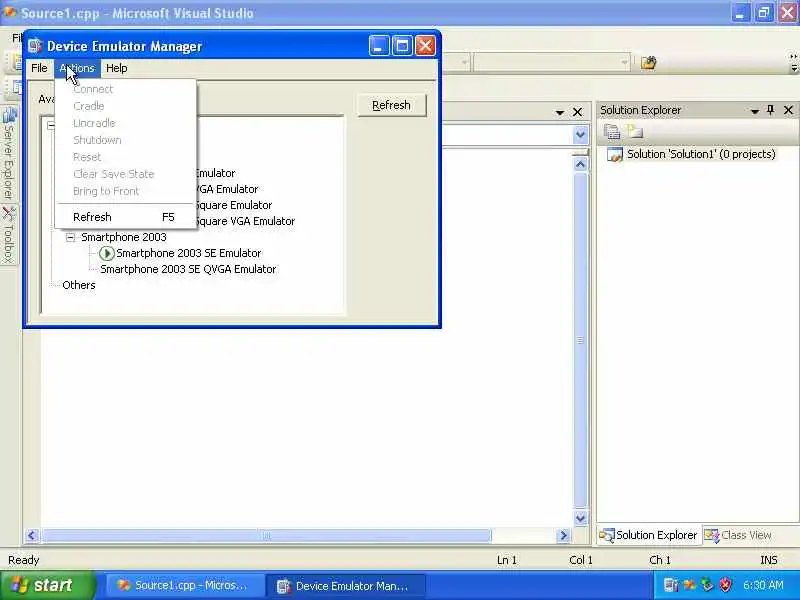Screen dimensions: 800x600
Task: Switch to the Solution Explorer bottom tab
Action: pyautogui.click(x=648, y=535)
